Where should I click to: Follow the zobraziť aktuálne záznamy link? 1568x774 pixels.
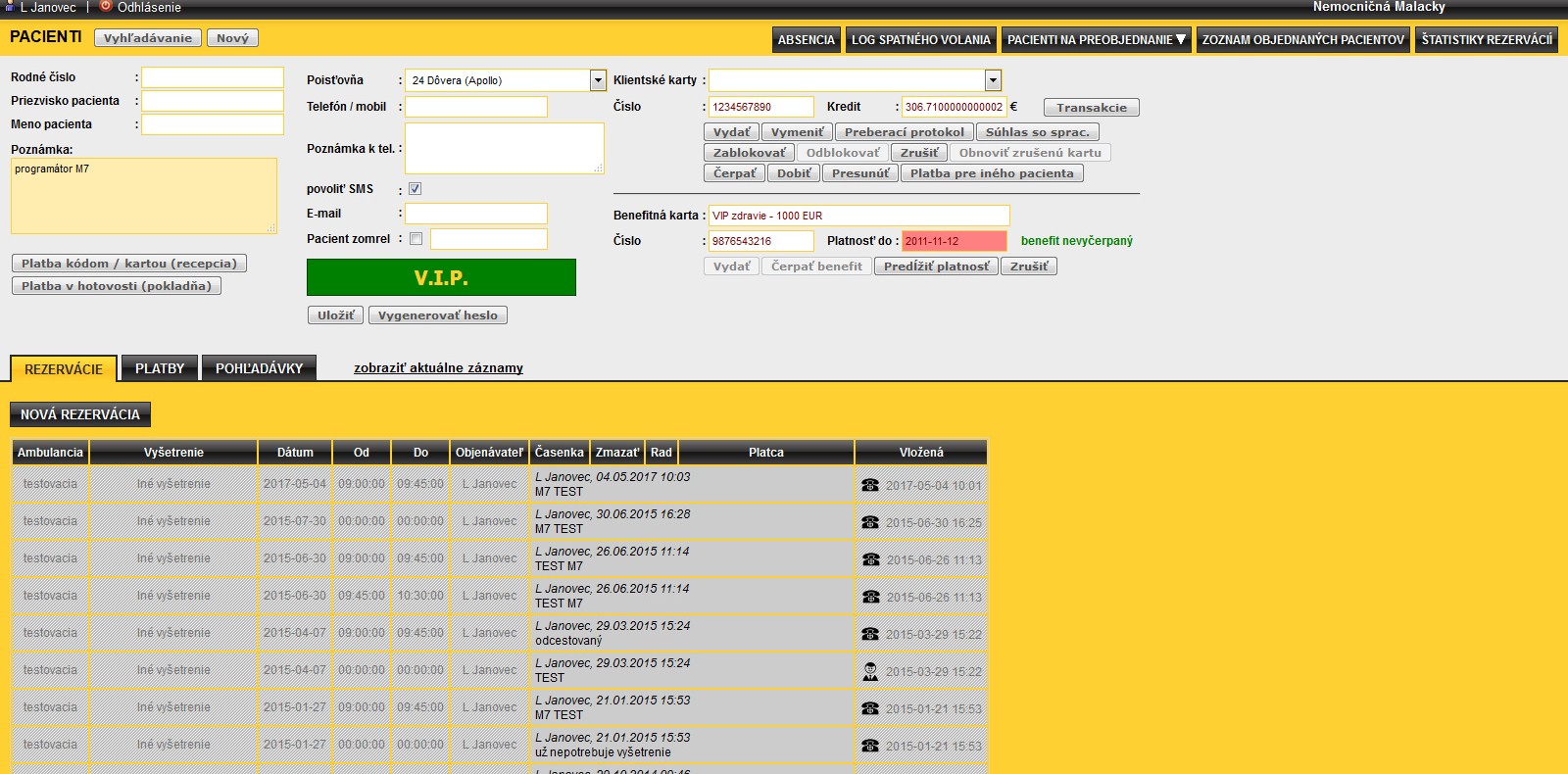(x=438, y=368)
